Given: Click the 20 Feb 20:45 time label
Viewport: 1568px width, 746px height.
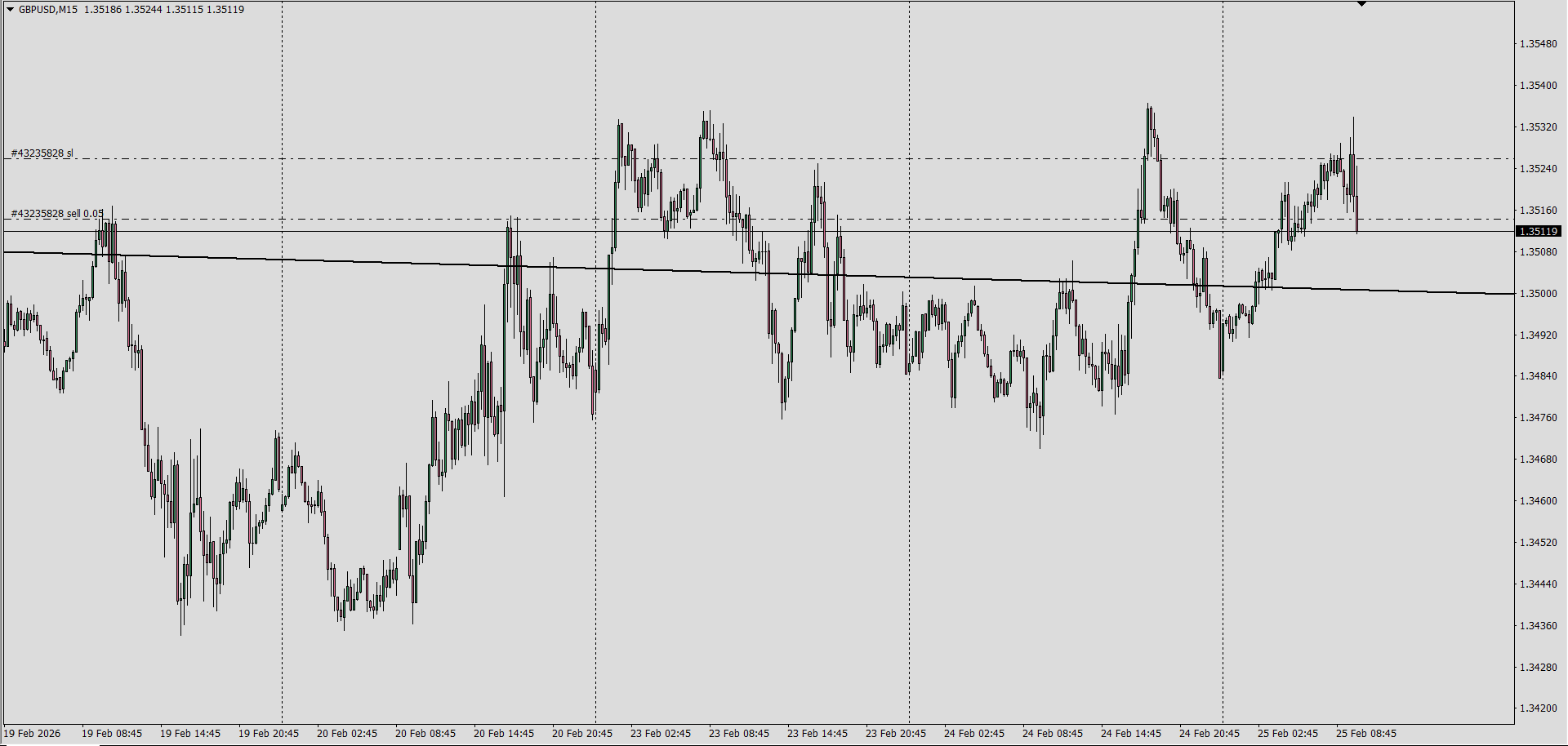Looking at the screenshot, I should coord(582,734).
